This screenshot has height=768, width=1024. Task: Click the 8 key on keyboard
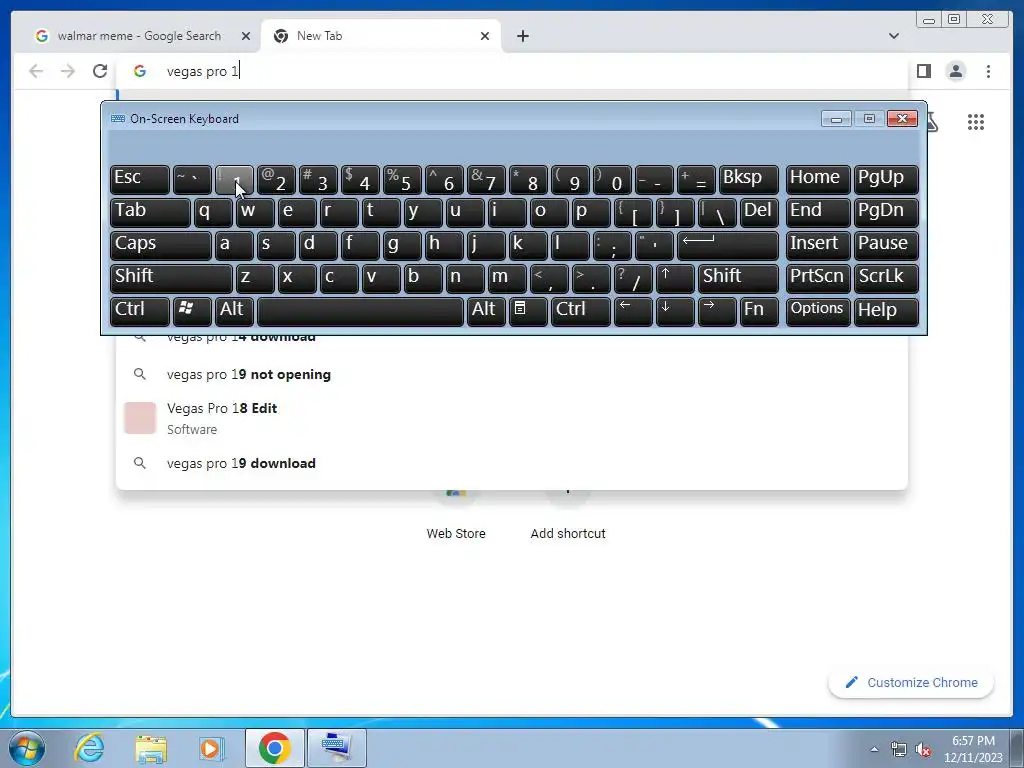point(528,180)
